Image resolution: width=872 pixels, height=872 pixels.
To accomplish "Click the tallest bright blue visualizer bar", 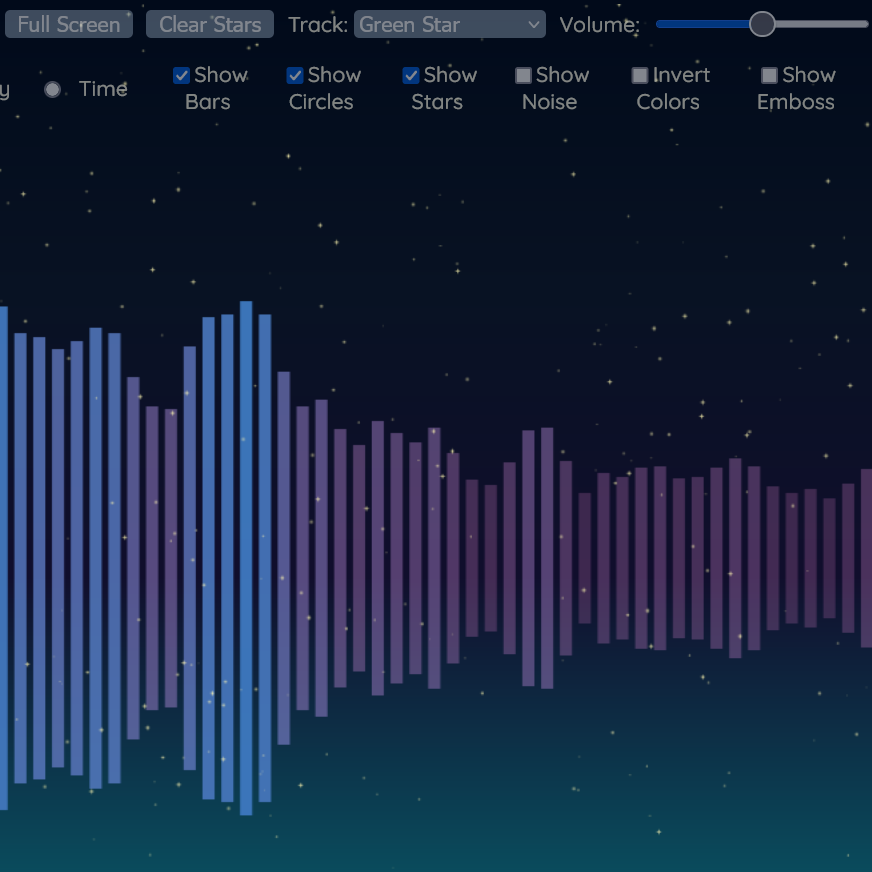I will (246, 557).
